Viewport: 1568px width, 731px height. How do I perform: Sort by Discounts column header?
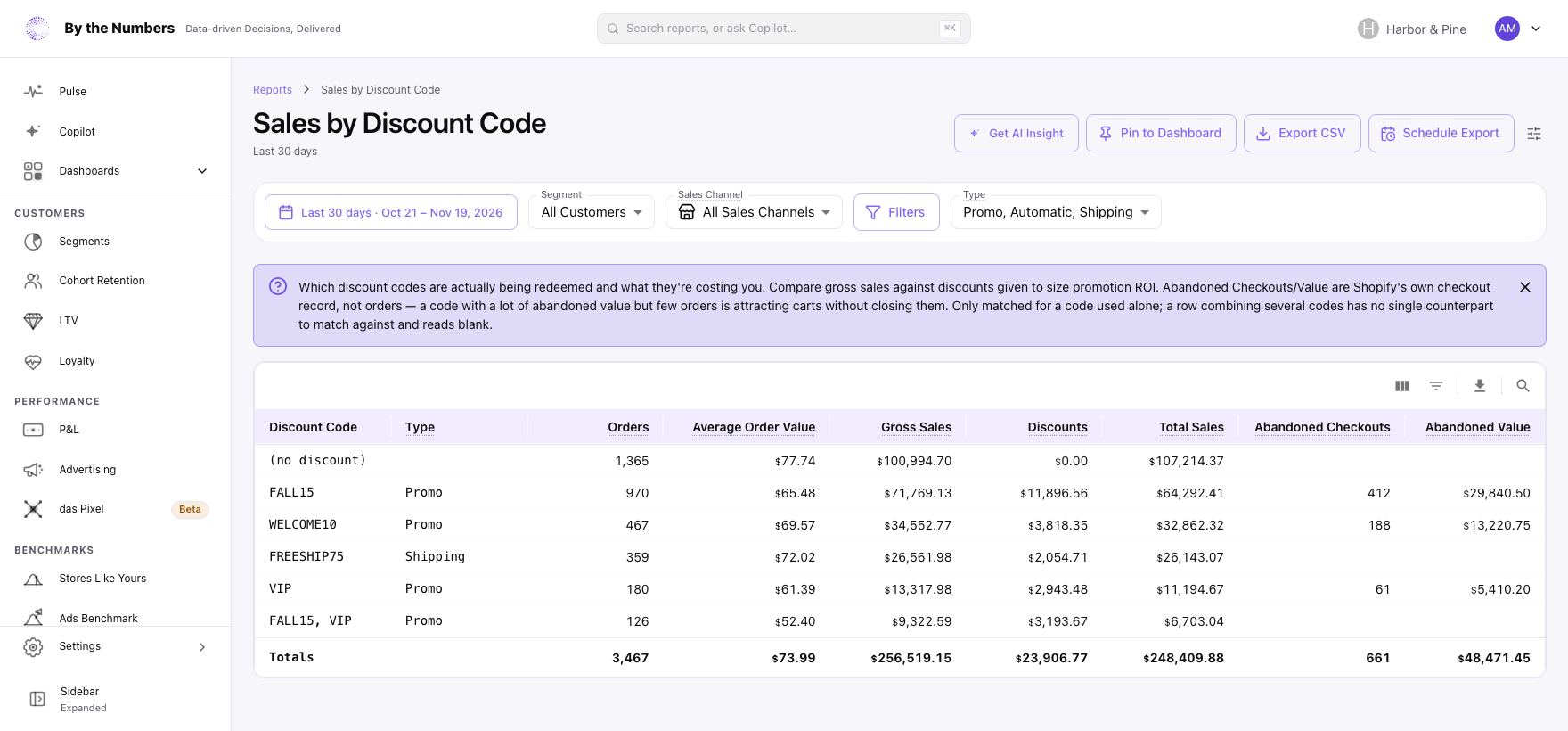pyautogui.click(x=1058, y=428)
